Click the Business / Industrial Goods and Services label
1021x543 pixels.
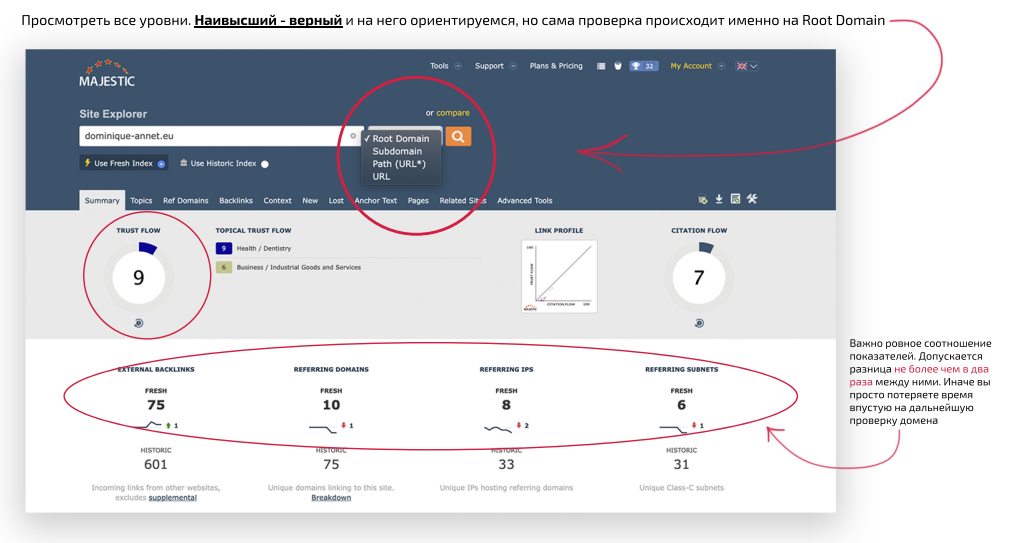click(x=298, y=267)
